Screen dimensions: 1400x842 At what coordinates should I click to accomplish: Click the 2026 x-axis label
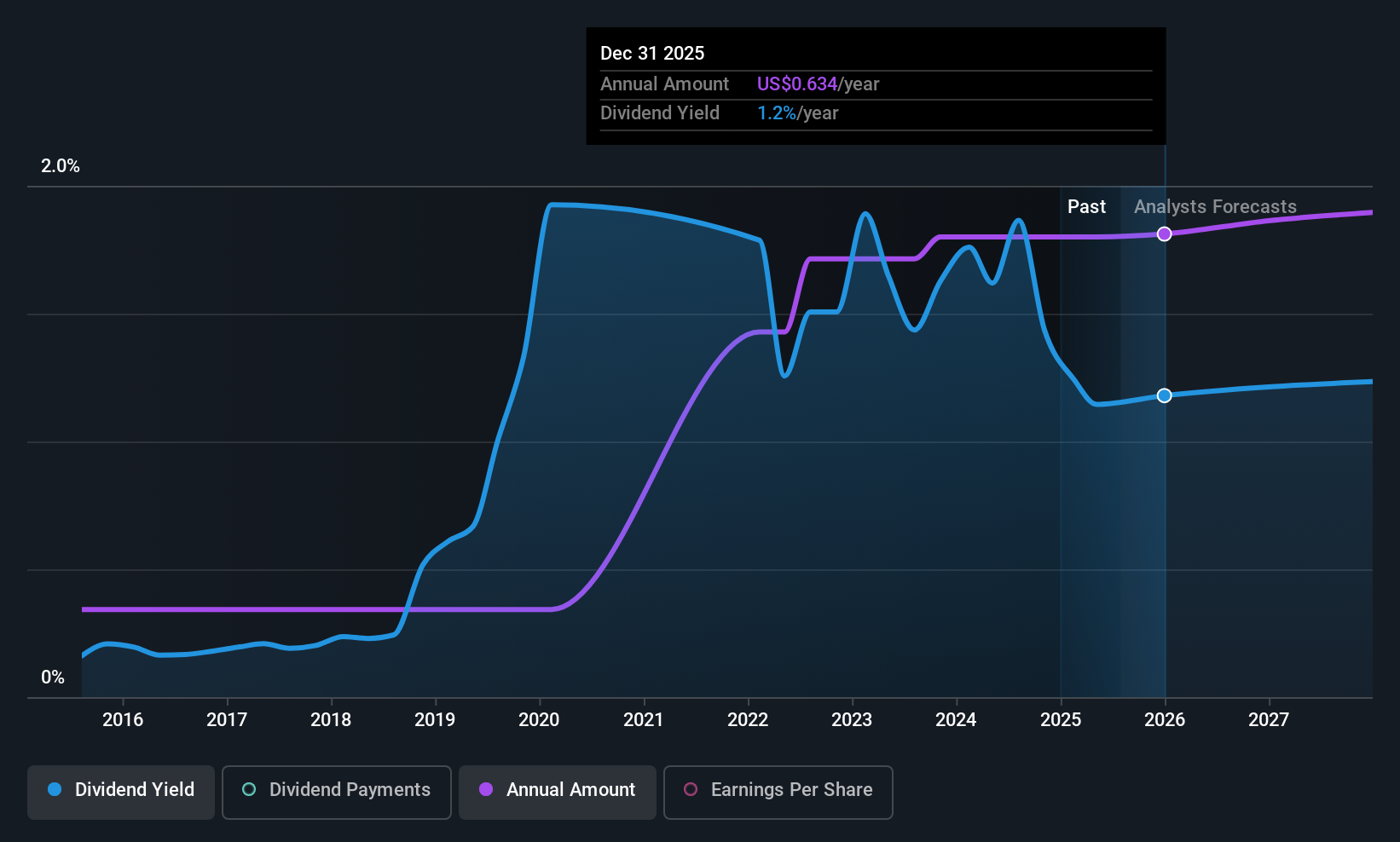coord(1165,719)
